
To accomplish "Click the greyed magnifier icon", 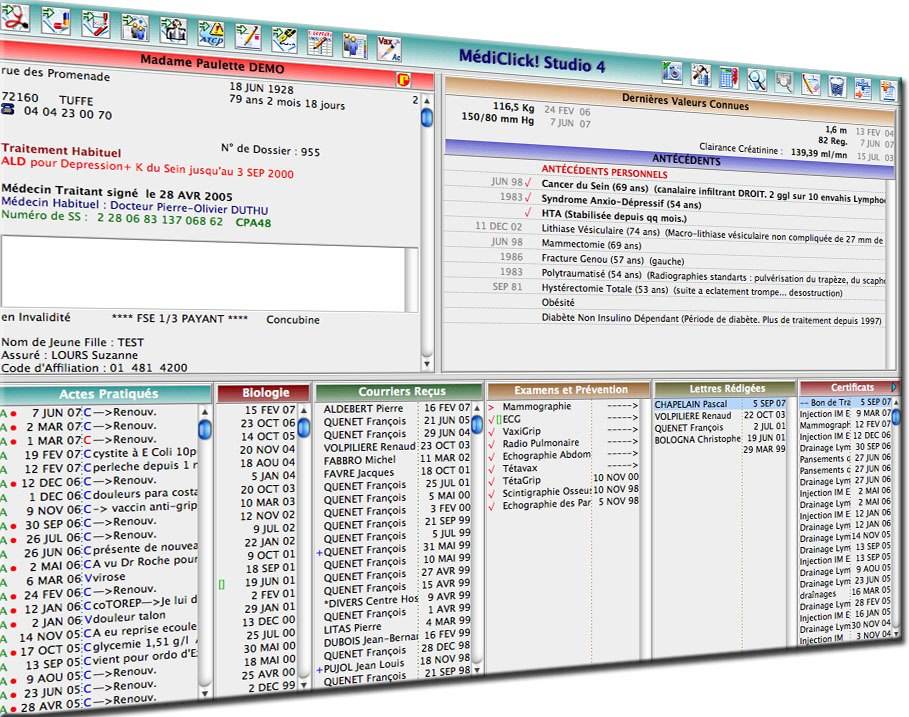I will (783, 82).
